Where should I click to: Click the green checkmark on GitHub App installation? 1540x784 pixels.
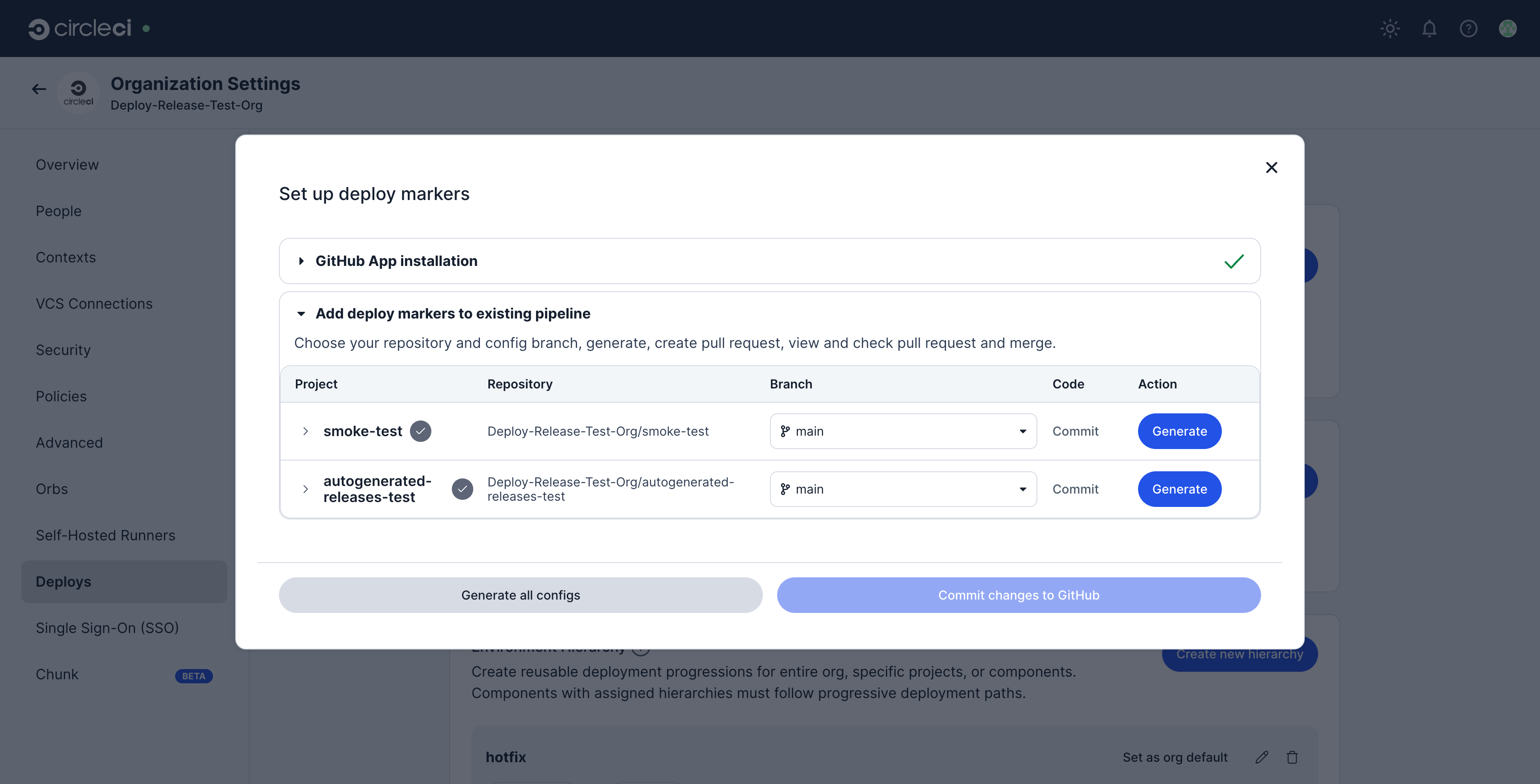pos(1234,261)
